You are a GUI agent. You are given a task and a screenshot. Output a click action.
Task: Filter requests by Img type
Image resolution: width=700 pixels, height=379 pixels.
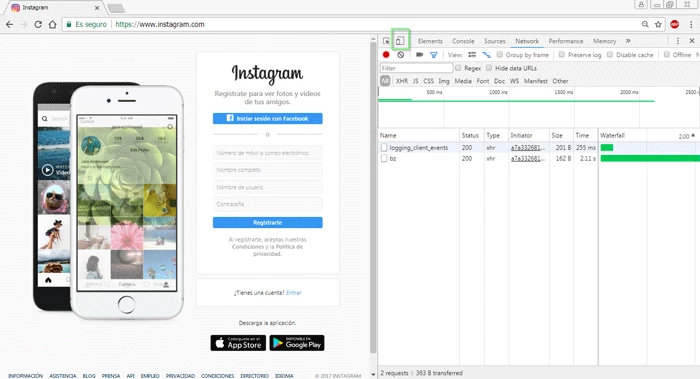(444, 81)
